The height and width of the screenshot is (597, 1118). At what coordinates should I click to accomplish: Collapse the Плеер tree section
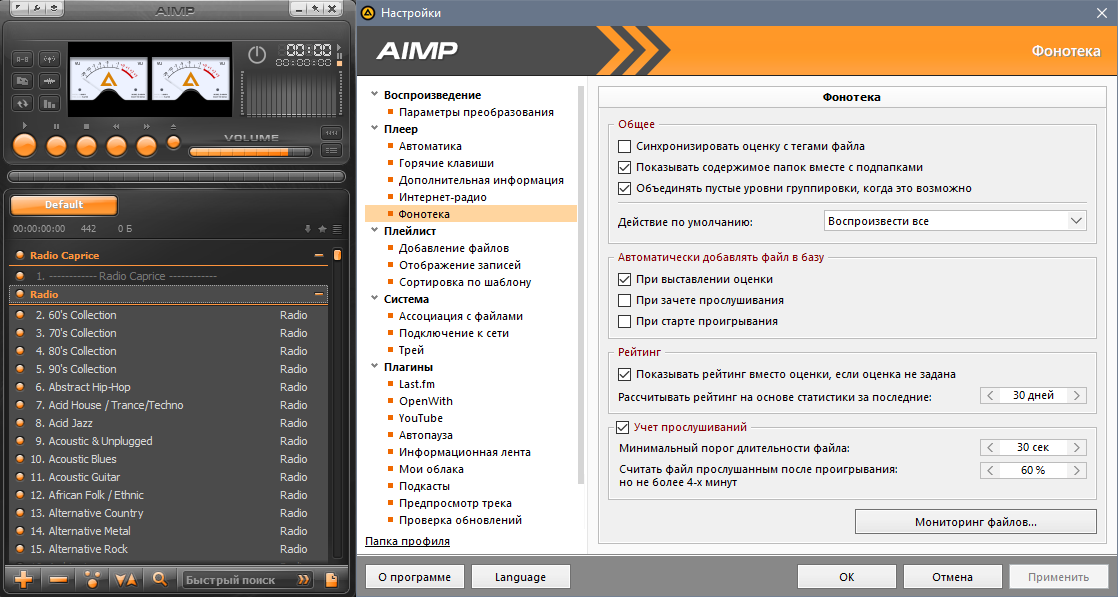374,128
